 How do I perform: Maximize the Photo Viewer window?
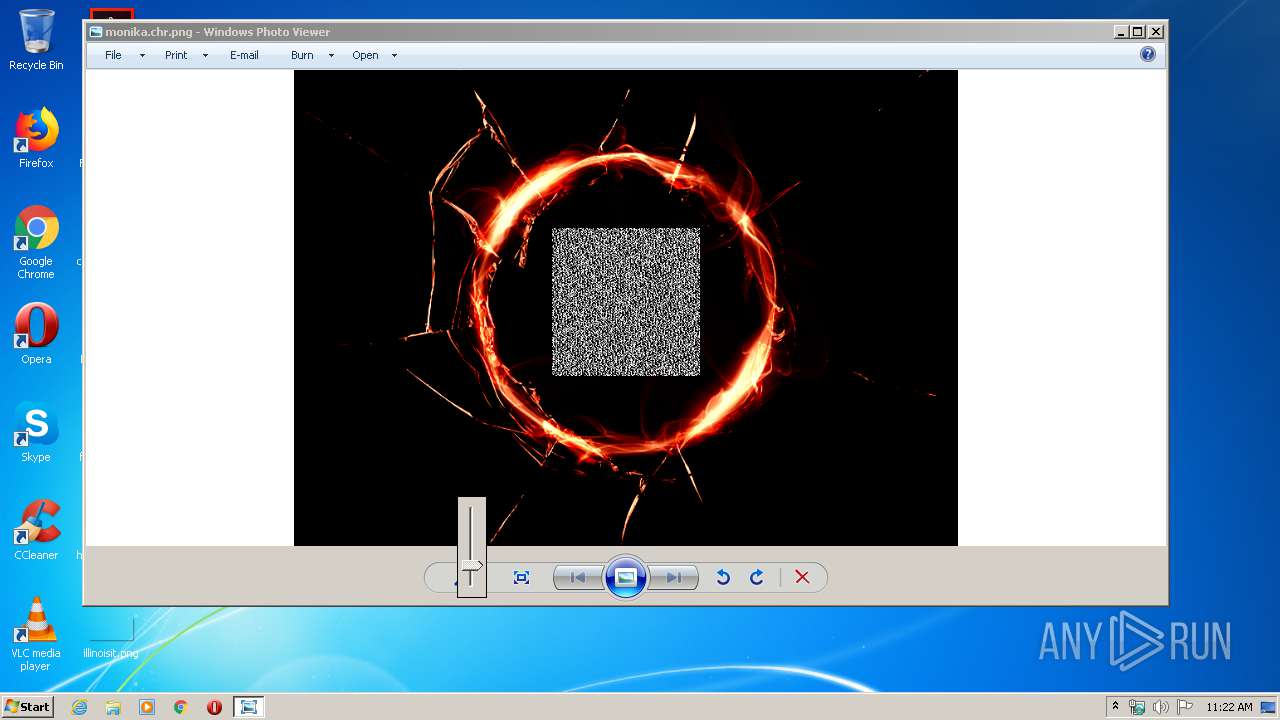1138,32
